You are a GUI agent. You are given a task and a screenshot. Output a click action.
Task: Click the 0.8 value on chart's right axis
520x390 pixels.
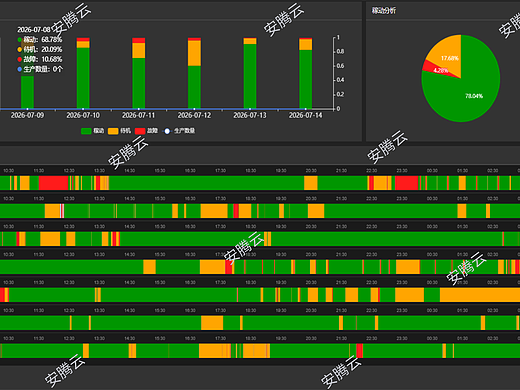pos(340,52)
